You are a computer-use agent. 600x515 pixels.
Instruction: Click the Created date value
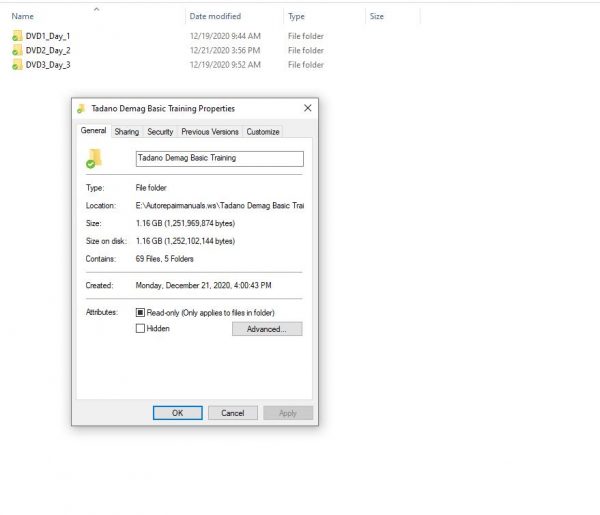(x=203, y=285)
